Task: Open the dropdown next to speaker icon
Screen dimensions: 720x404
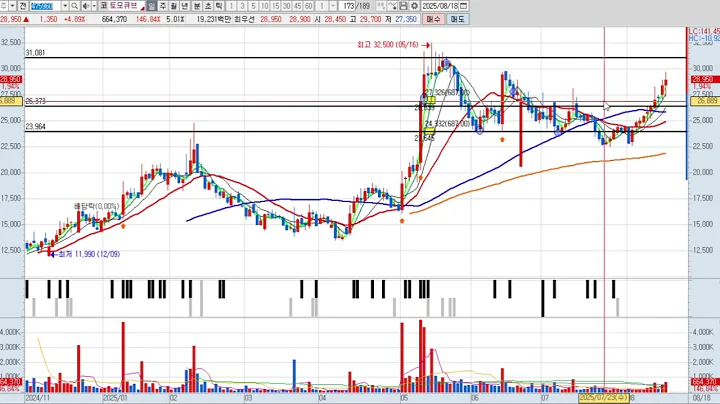Action: pyautogui.click(x=94, y=6)
